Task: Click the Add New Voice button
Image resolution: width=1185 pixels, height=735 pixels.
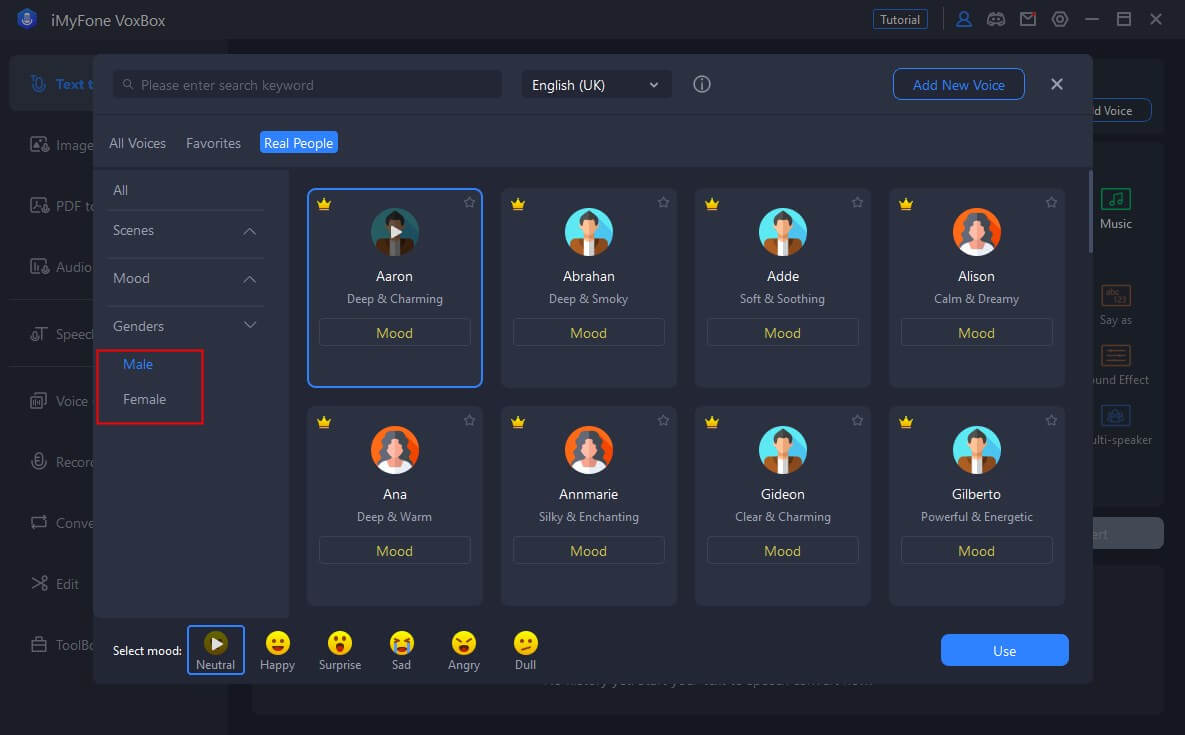Action: tap(958, 85)
